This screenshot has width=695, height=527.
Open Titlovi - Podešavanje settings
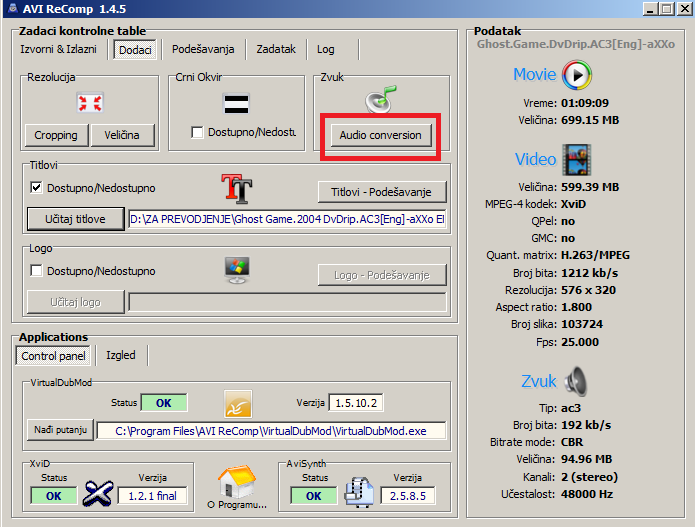coord(382,192)
